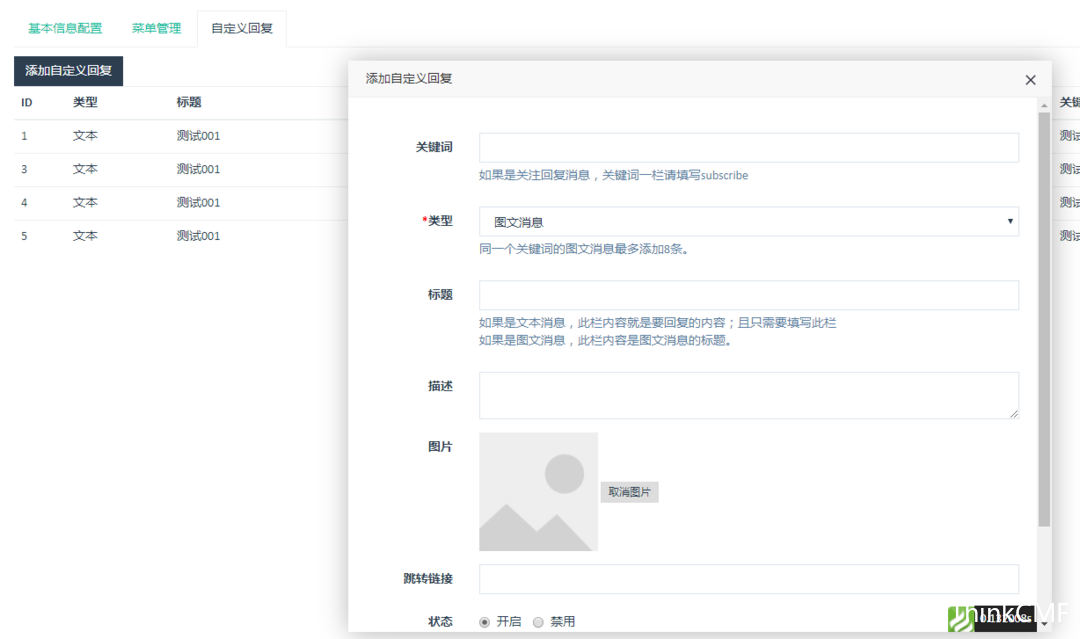Viewport: 1080px width, 639px height.
Task: Click ID cell 1 in the table
Action: pyautogui.click(x=24, y=136)
